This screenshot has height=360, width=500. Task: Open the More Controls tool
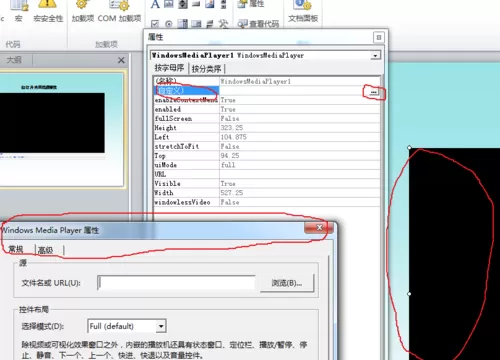click(223, 24)
